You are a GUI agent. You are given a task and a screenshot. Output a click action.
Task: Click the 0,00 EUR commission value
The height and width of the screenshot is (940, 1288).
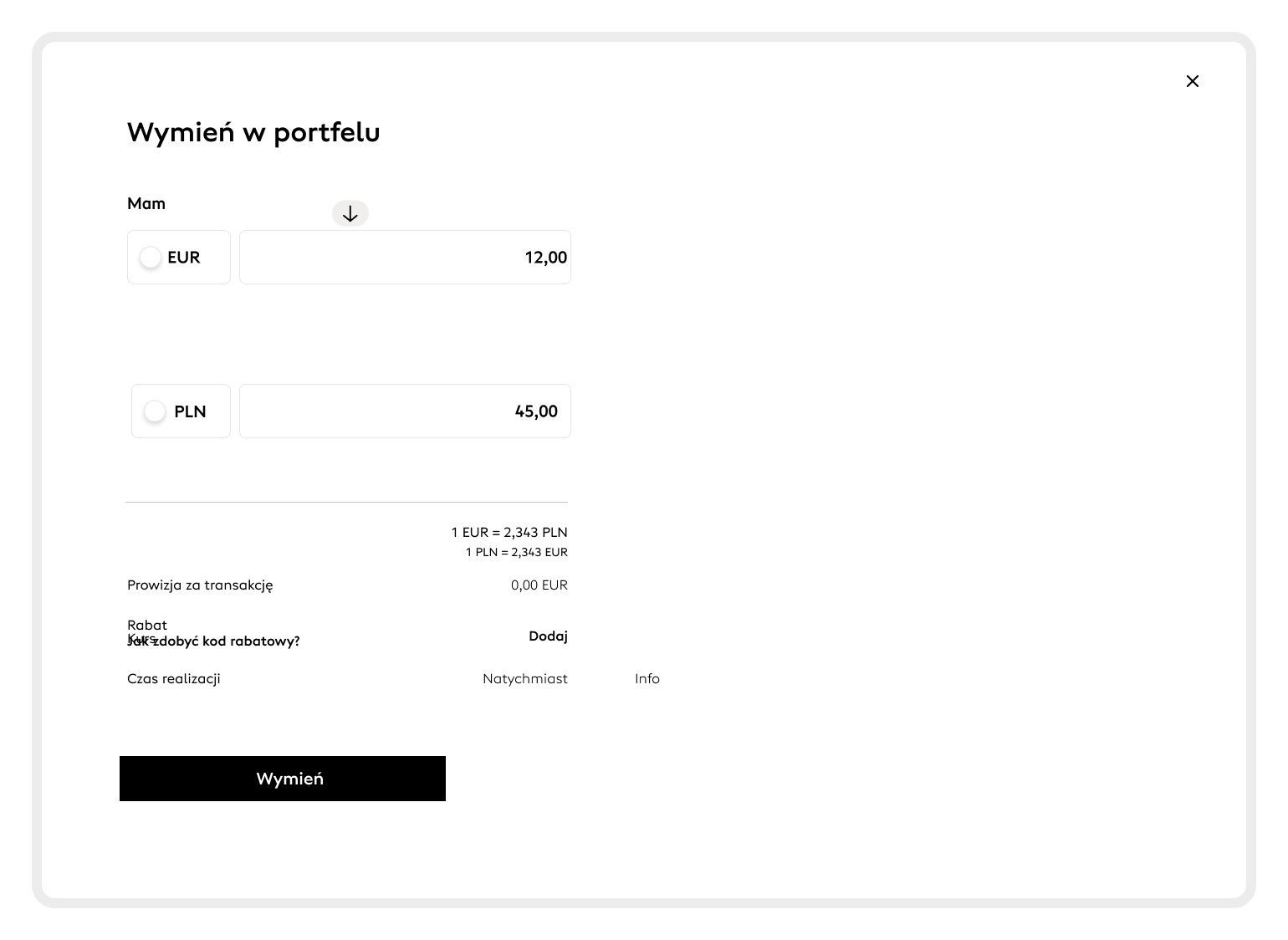(539, 585)
